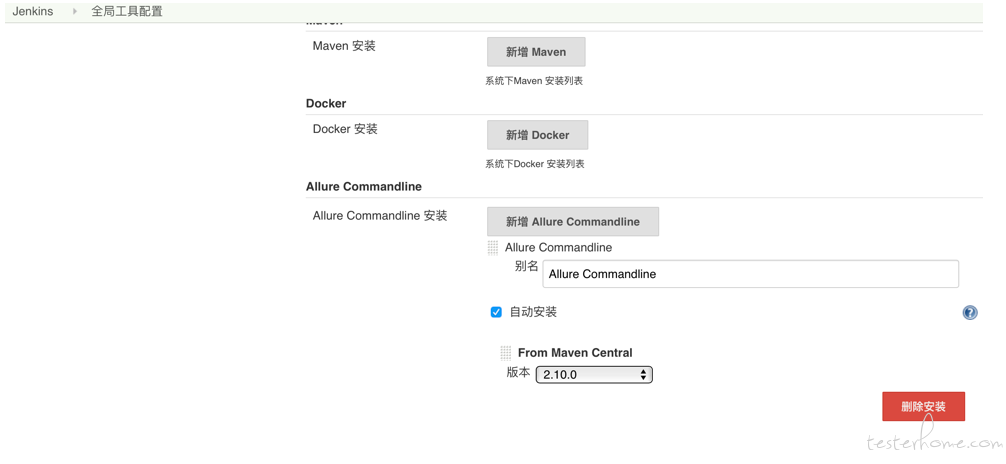Click the breadcrumb arrow after Jenkins
This screenshot has width=1006, height=464.
[x=74, y=12]
